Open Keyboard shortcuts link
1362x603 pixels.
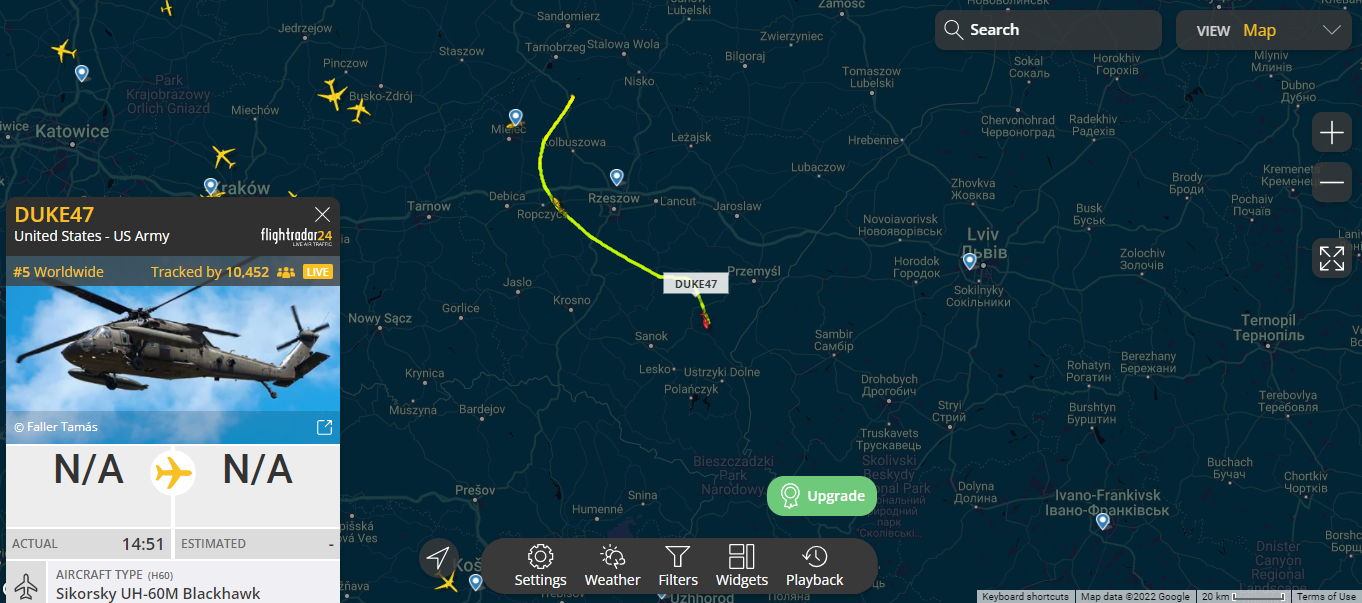tap(1025, 597)
